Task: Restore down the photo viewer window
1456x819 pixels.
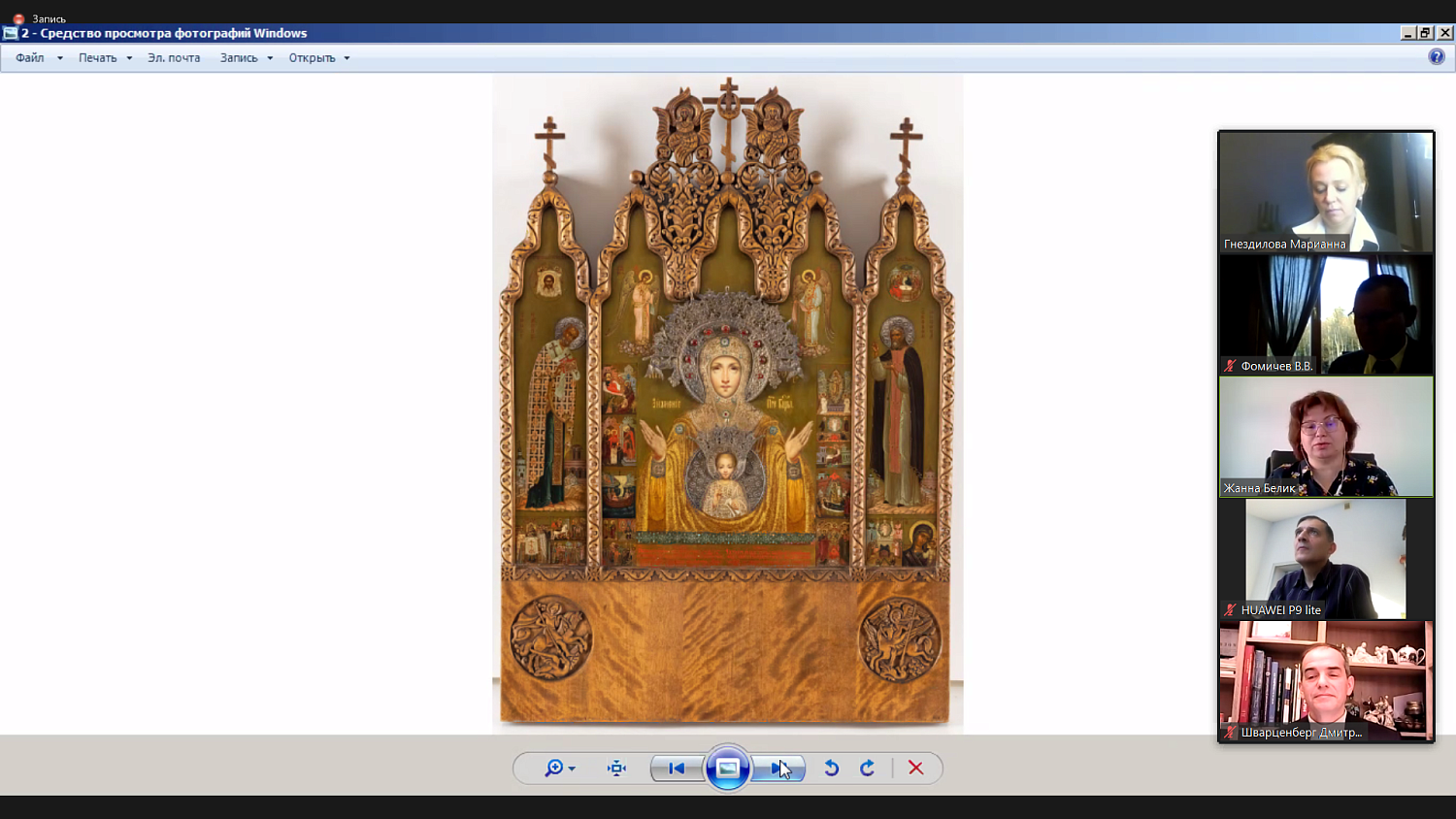Action: 1426,33
